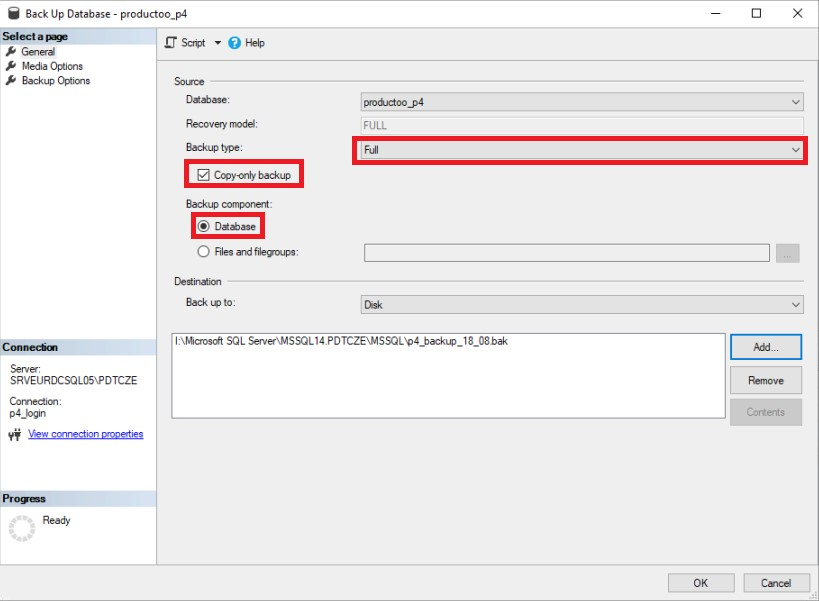The width and height of the screenshot is (819, 601).
Task: Click the Script icon in the toolbar
Action: [171, 43]
